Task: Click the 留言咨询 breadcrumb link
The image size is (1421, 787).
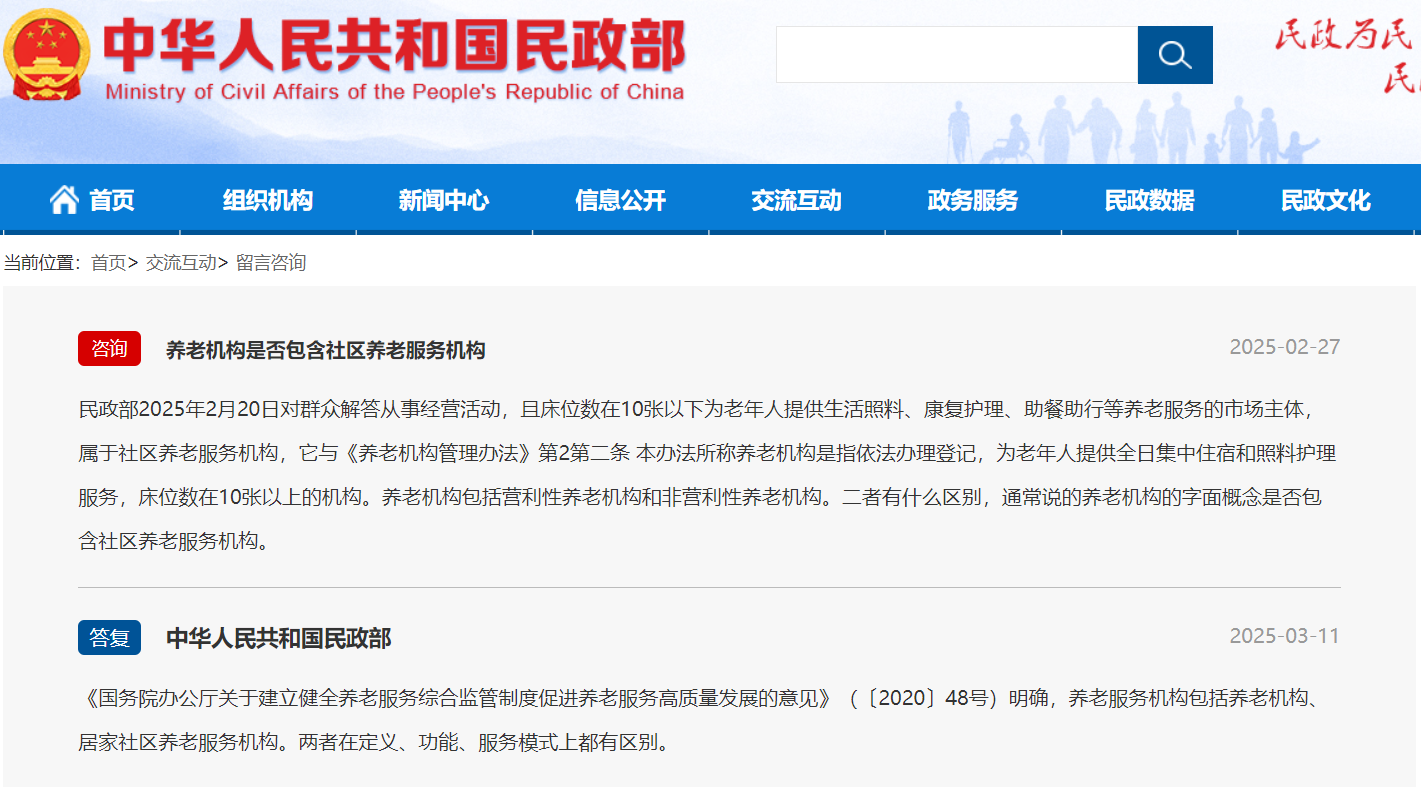Action: pos(271,263)
